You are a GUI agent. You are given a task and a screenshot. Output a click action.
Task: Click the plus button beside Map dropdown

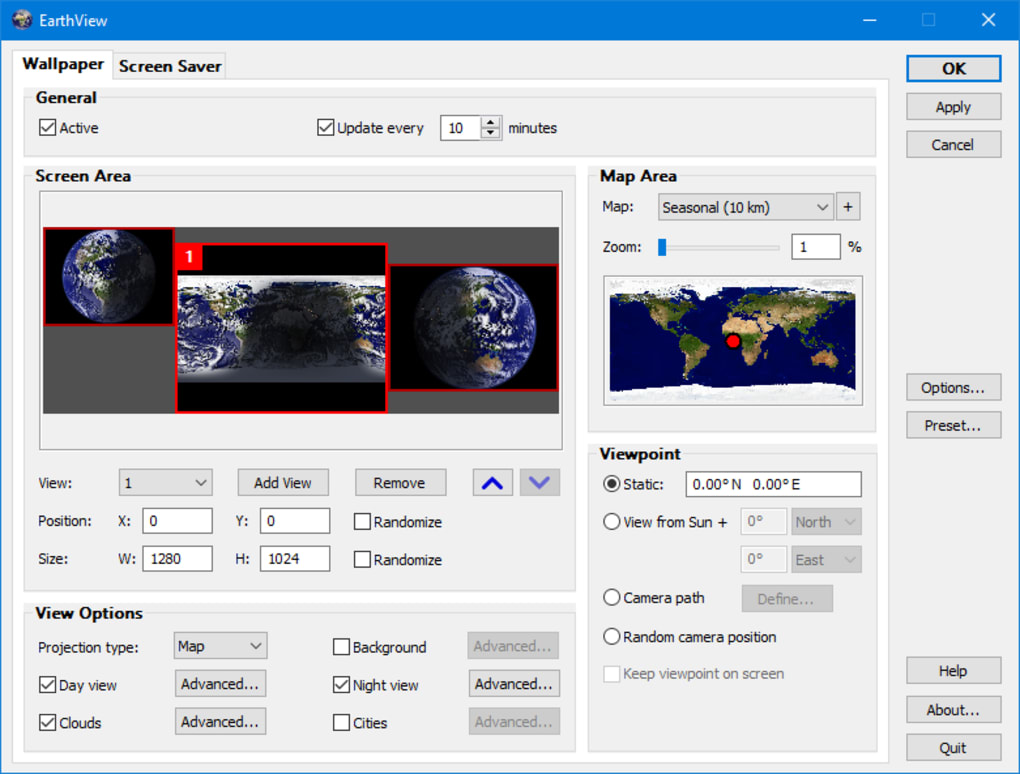point(848,207)
